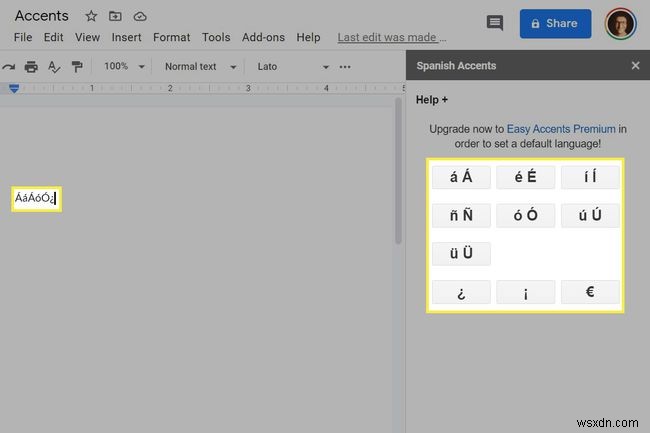Insert the inverted exclamation mark ¡

point(525,292)
